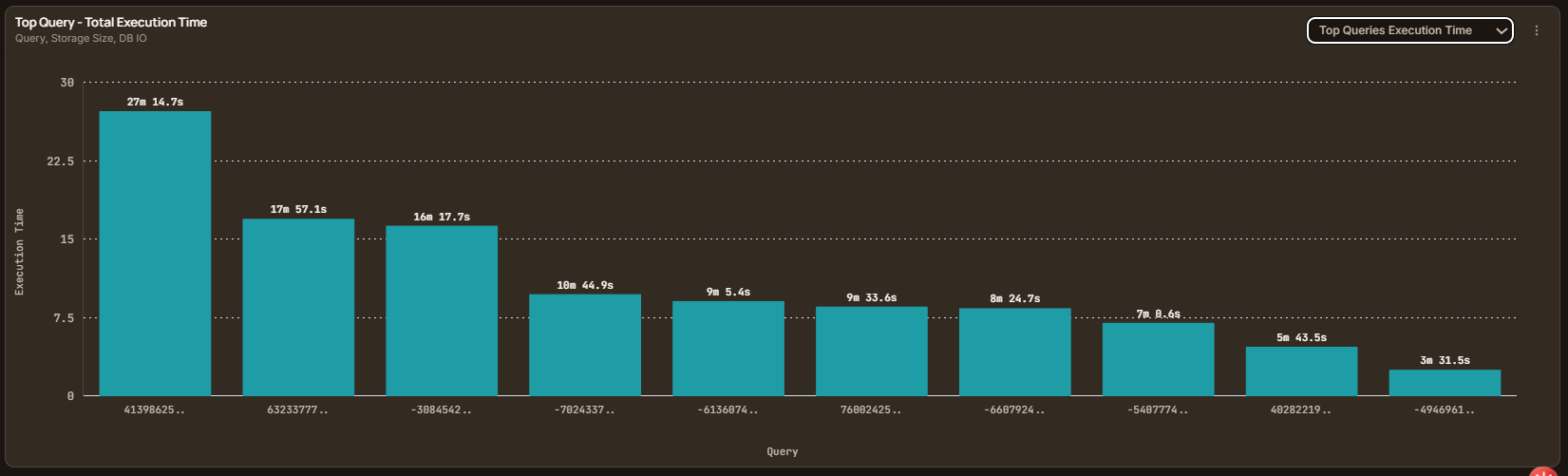Click the 22.5 y-axis tick label
1568x476 pixels.
pos(63,162)
